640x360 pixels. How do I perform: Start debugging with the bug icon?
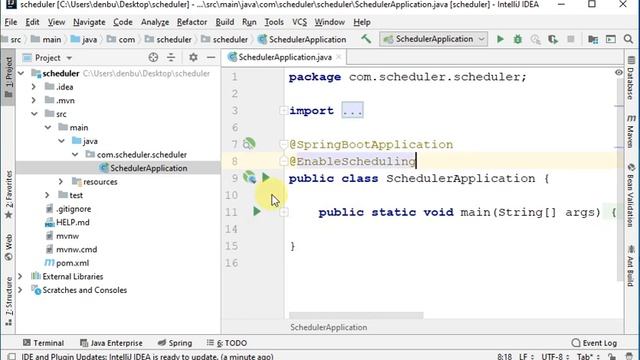coord(518,39)
